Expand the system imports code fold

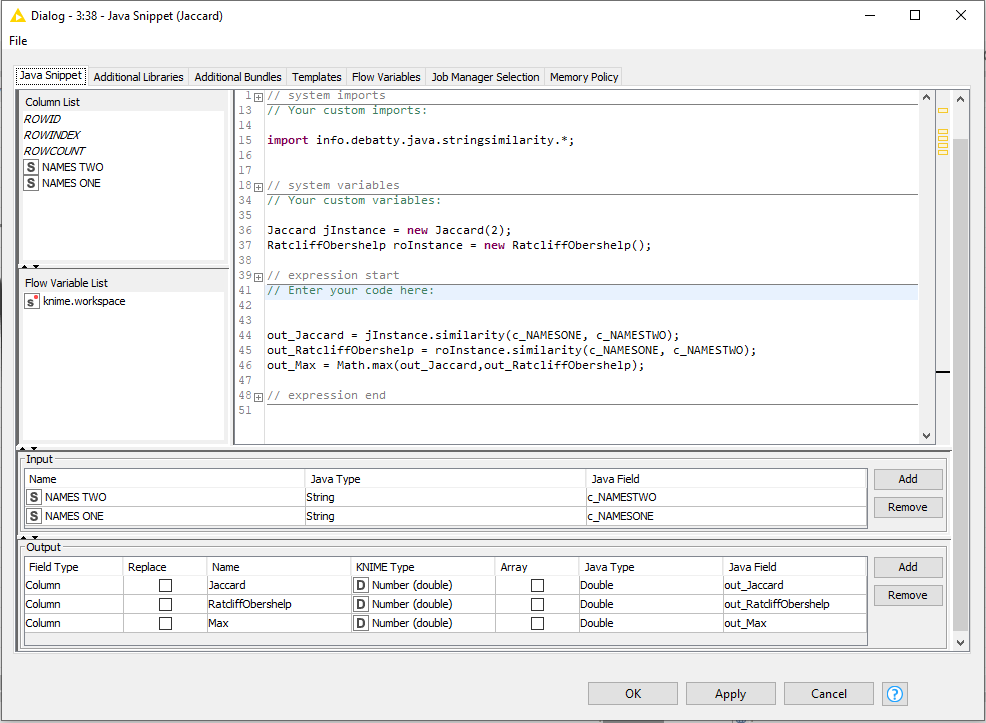click(x=258, y=97)
